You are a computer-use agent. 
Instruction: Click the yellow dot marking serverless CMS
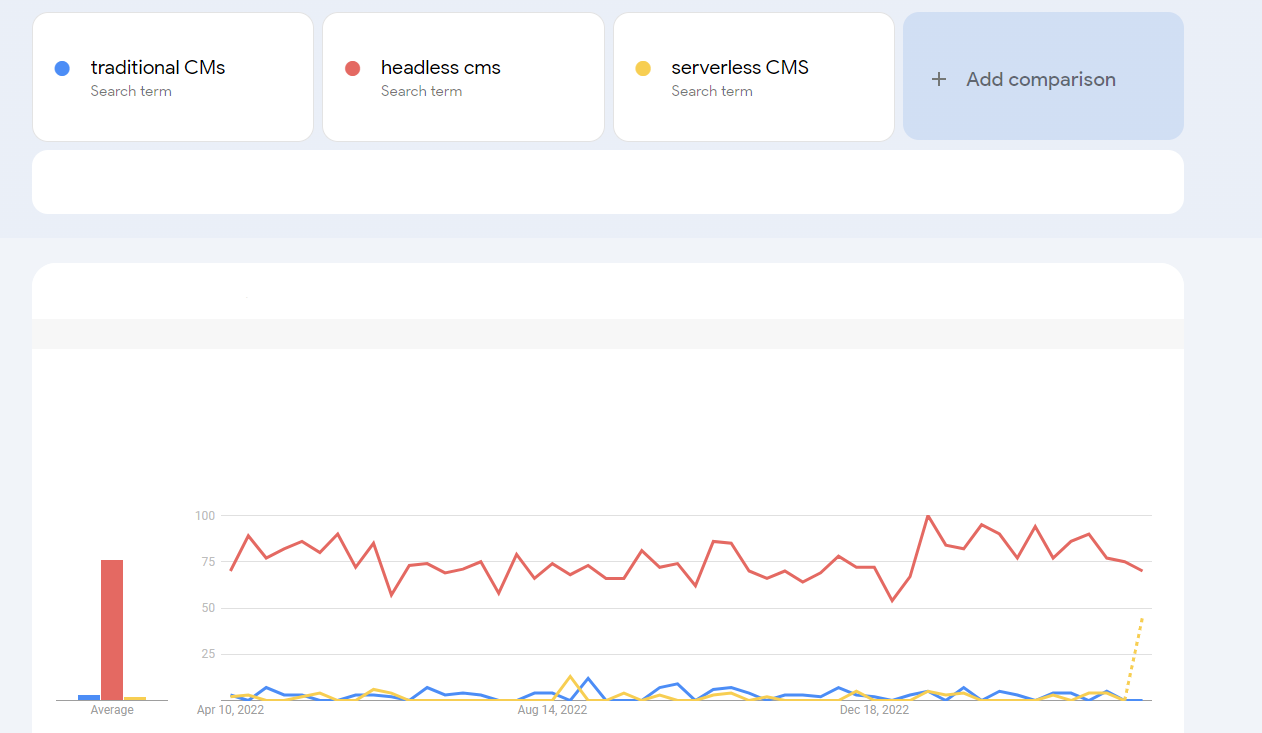644,67
